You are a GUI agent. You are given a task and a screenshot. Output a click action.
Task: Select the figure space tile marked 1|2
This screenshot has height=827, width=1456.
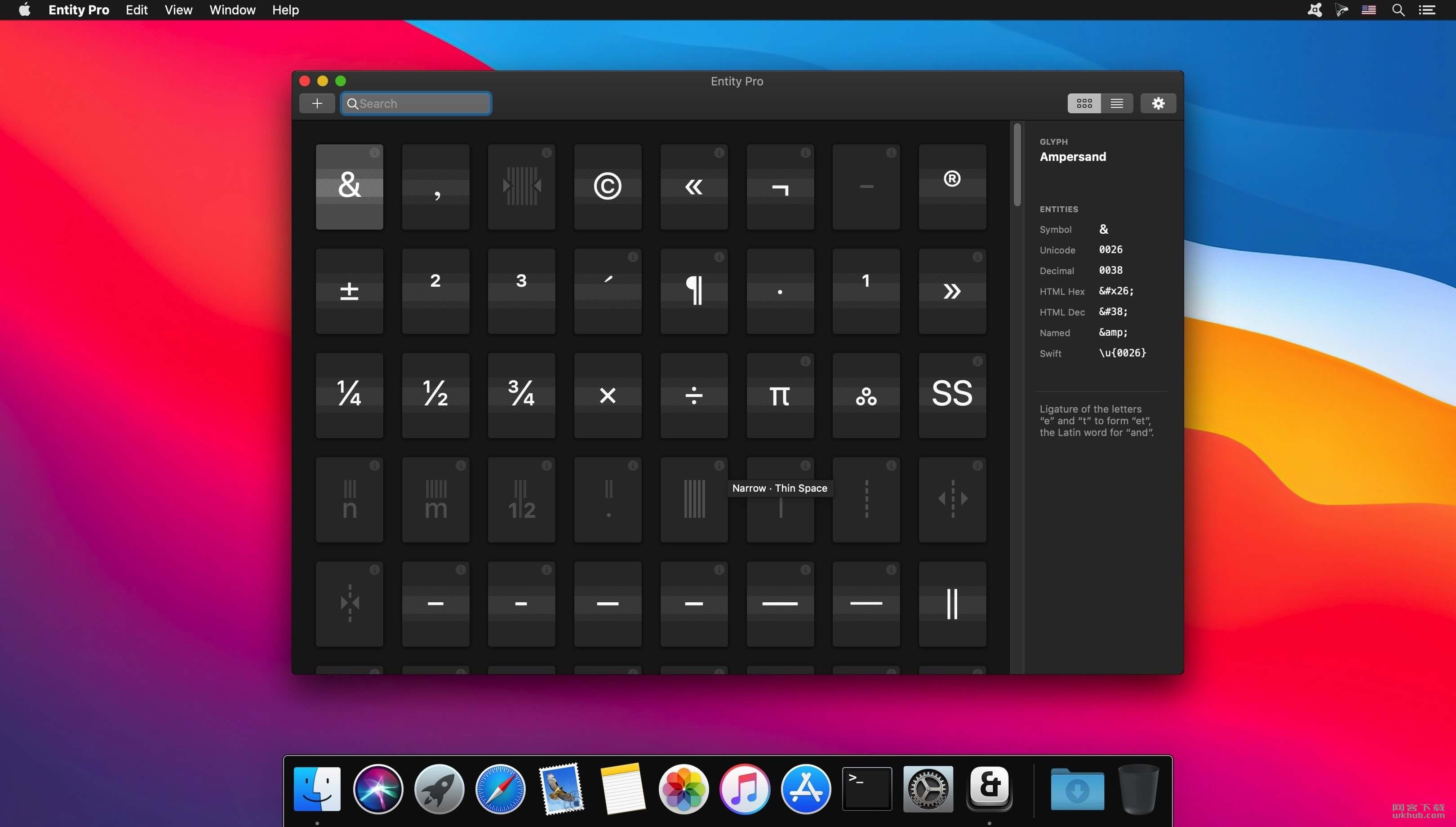(521, 500)
